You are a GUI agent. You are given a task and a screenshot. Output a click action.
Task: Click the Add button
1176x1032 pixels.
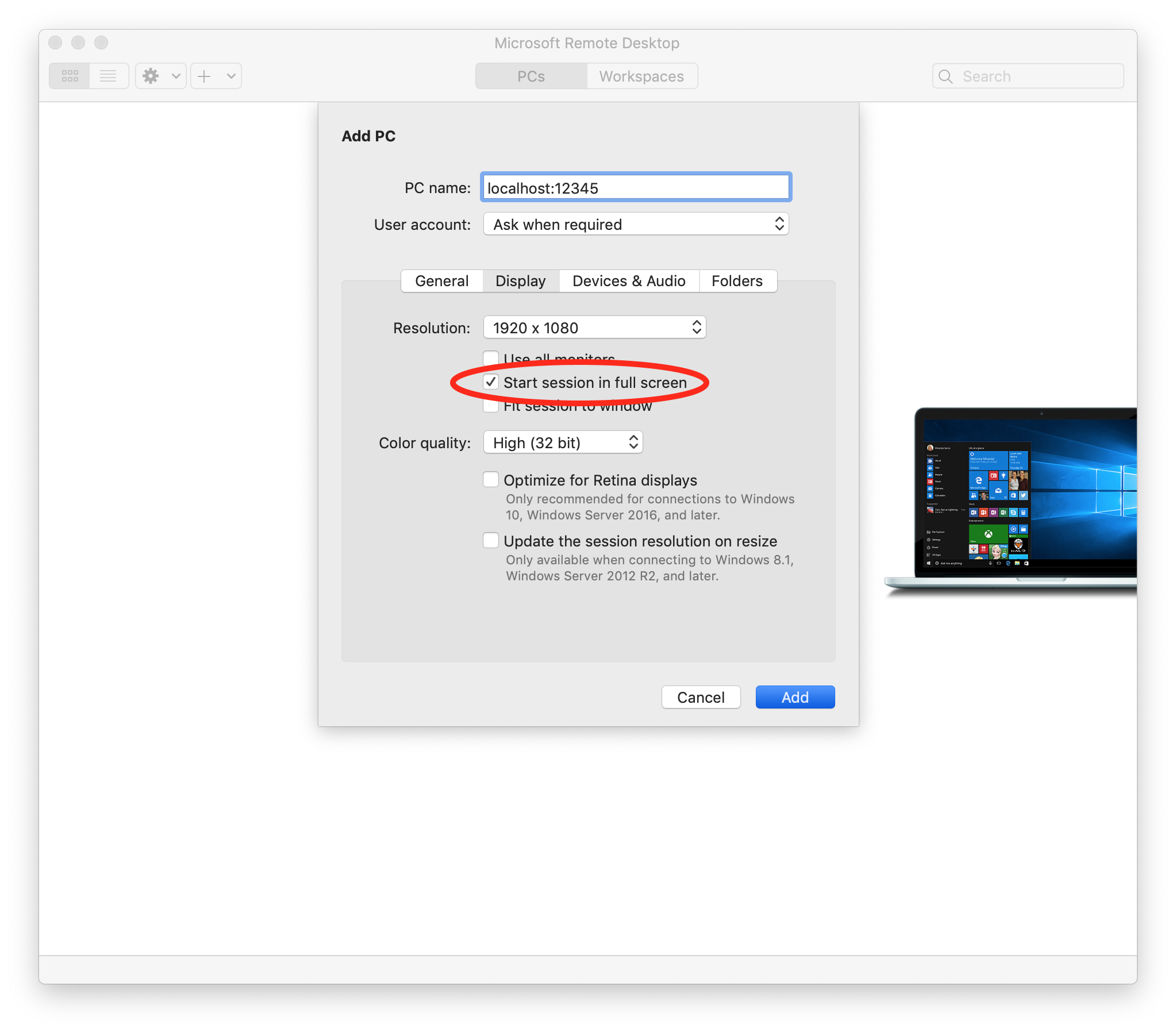[794, 697]
